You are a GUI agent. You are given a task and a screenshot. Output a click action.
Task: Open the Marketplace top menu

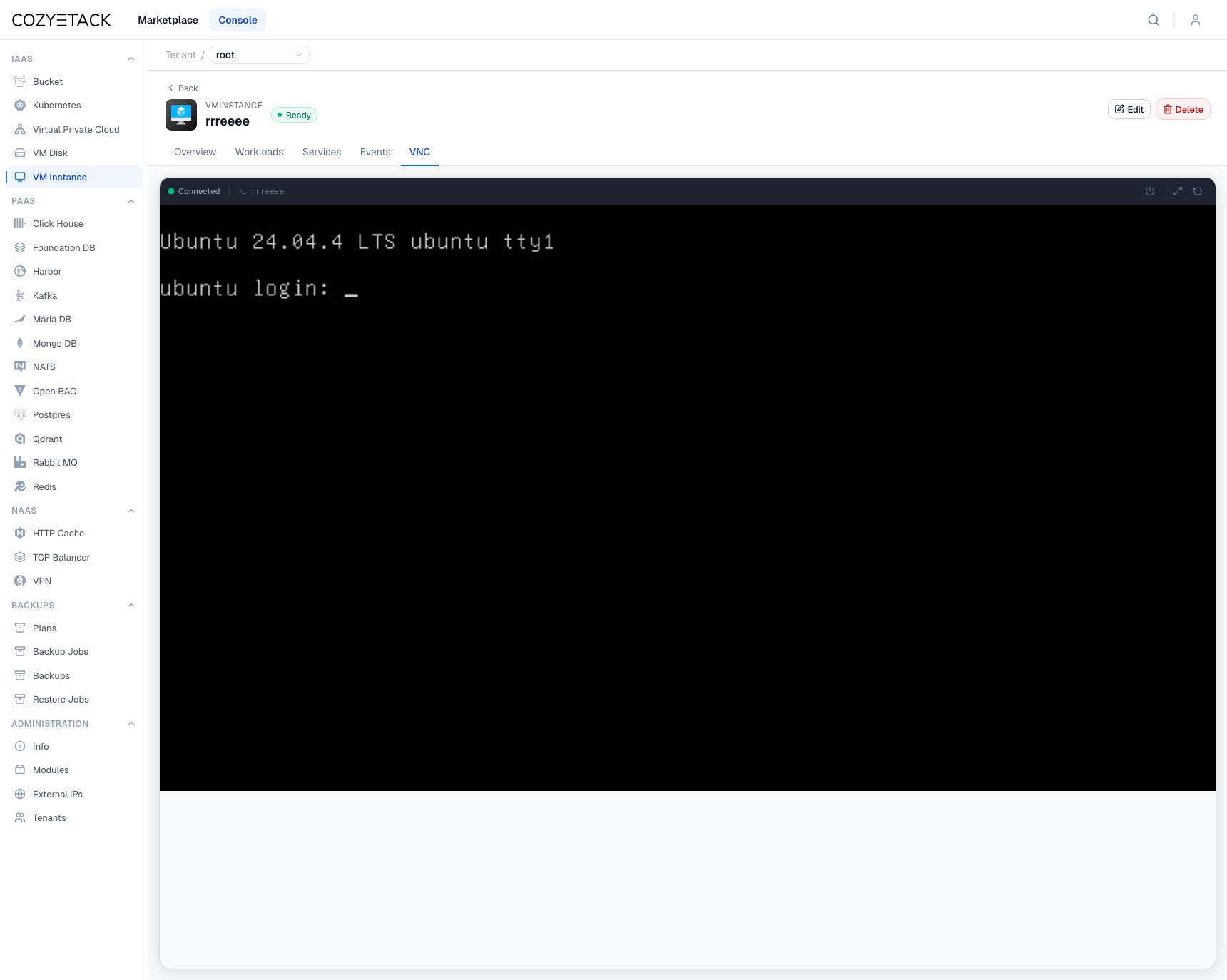point(168,20)
